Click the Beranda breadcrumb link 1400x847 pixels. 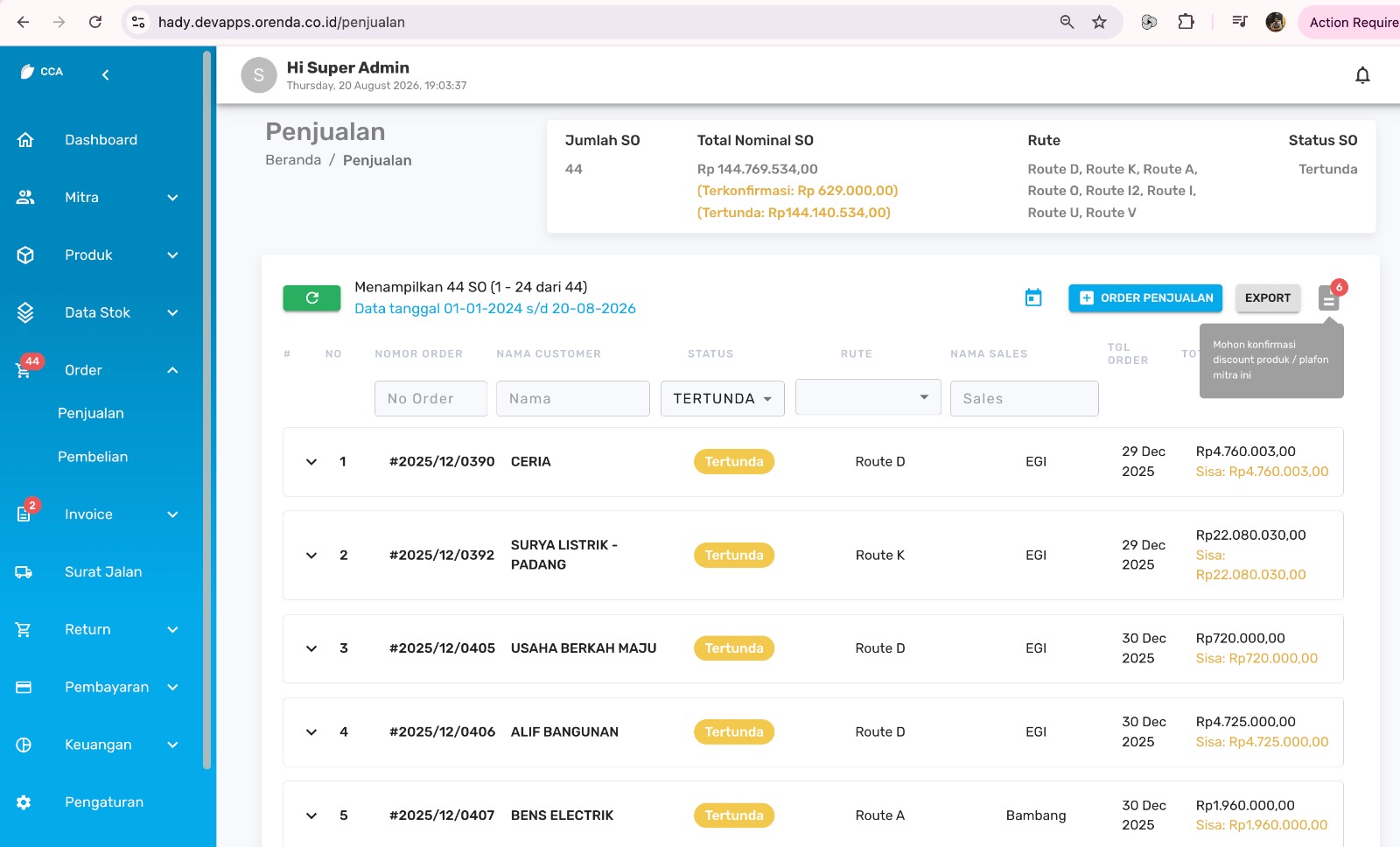pos(293,160)
